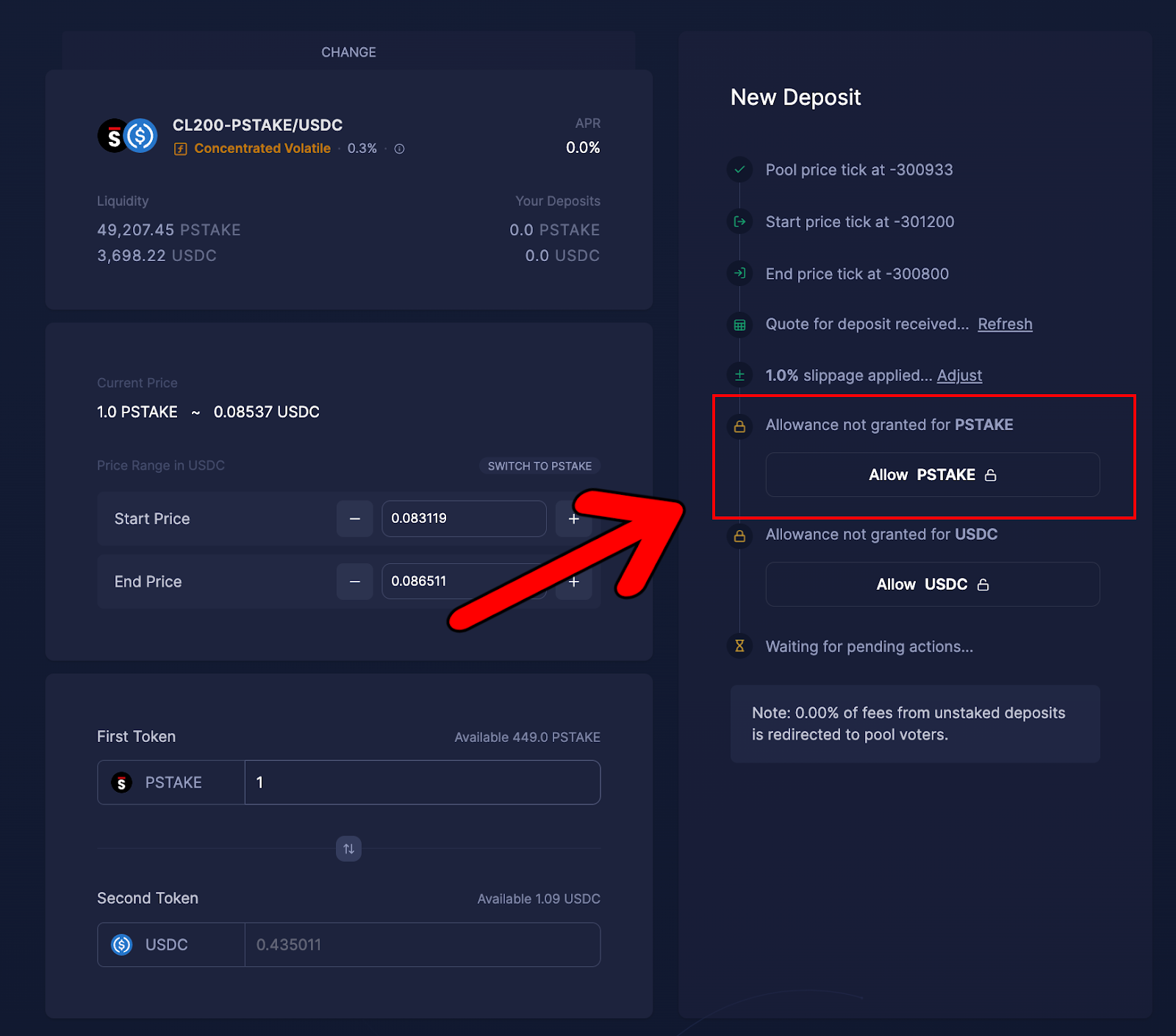Click the APR value 0.0%
The width and height of the screenshot is (1176, 1036).
(583, 148)
